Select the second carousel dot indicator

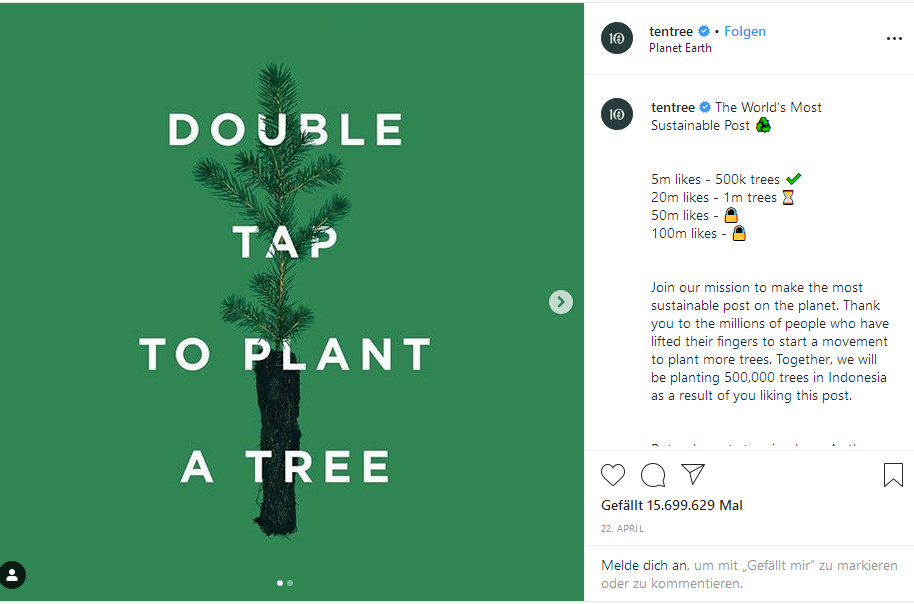290,582
